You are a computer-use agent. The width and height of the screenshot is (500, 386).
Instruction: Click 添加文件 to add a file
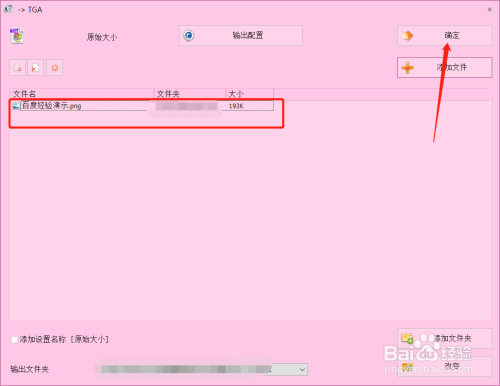(x=445, y=68)
